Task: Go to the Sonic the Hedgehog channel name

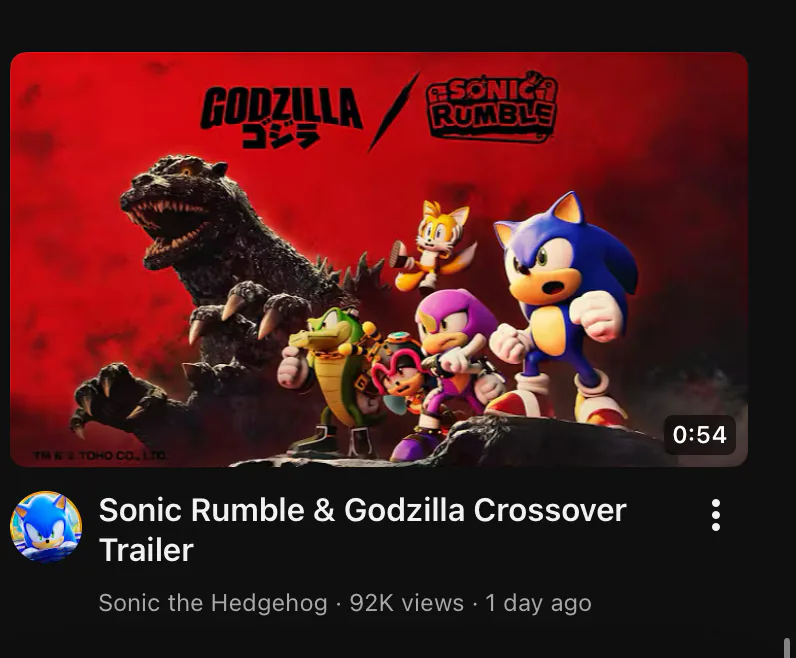Action: coord(213,603)
